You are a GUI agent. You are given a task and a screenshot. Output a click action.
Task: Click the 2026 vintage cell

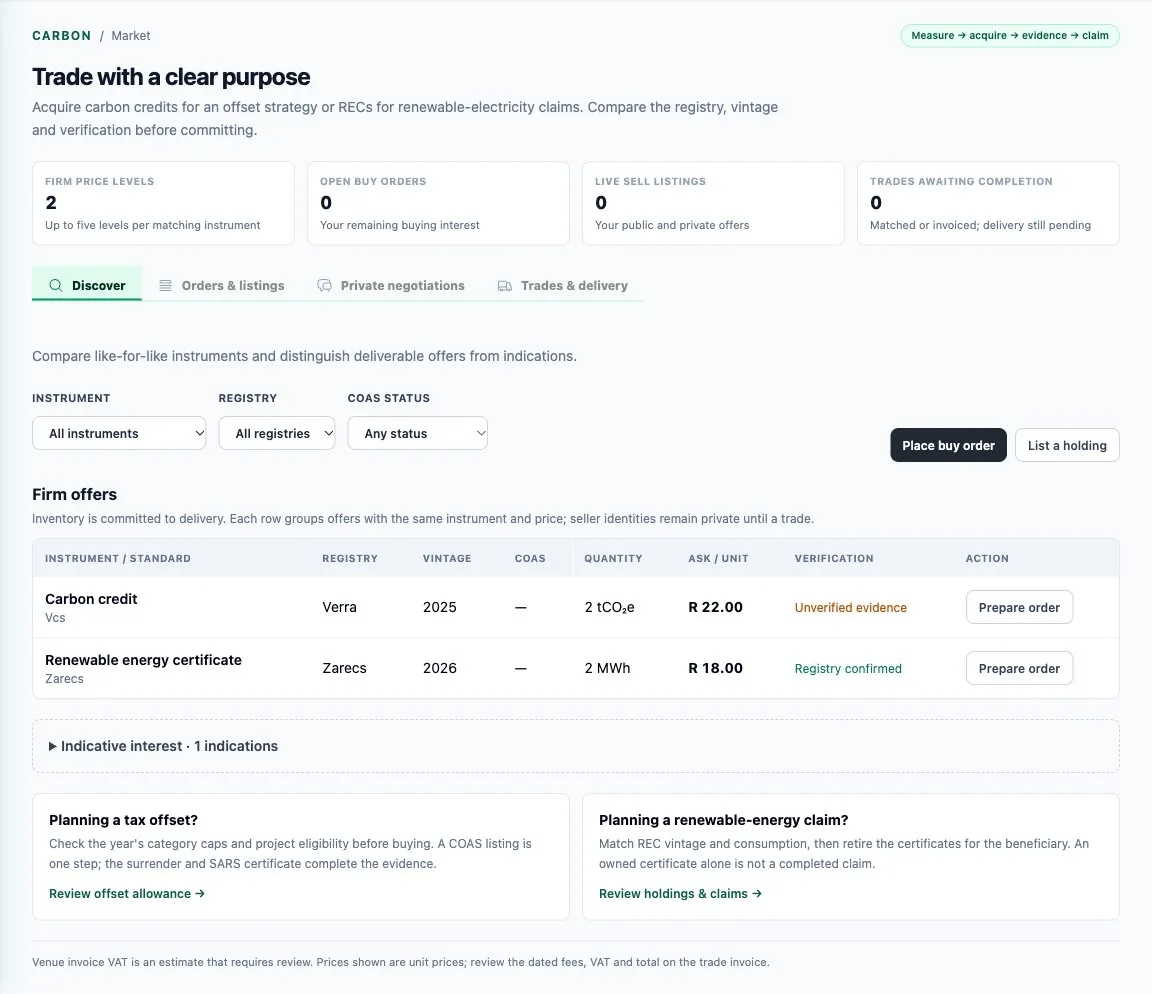point(439,668)
